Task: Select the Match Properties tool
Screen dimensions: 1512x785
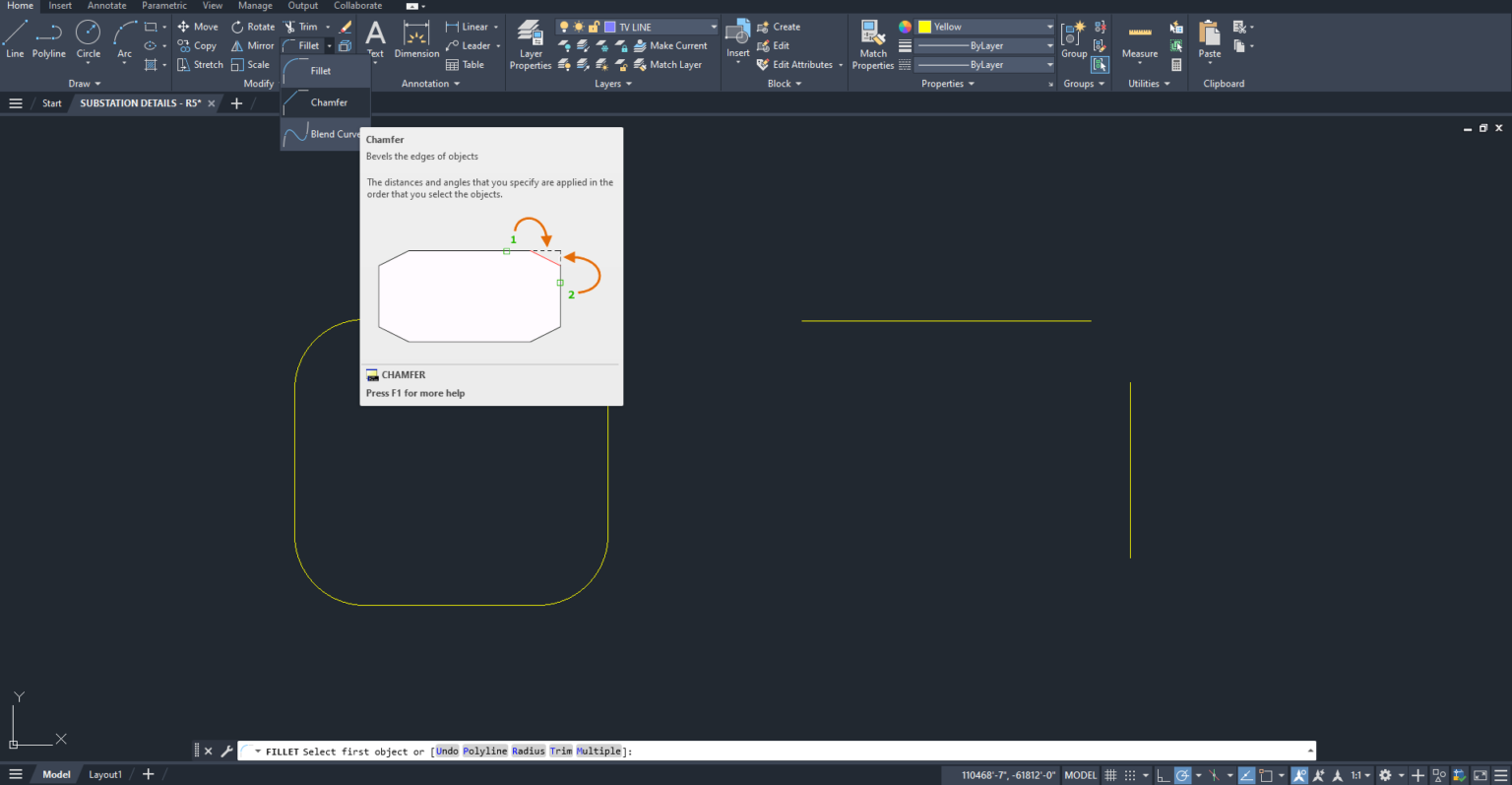Action: point(872,44)
